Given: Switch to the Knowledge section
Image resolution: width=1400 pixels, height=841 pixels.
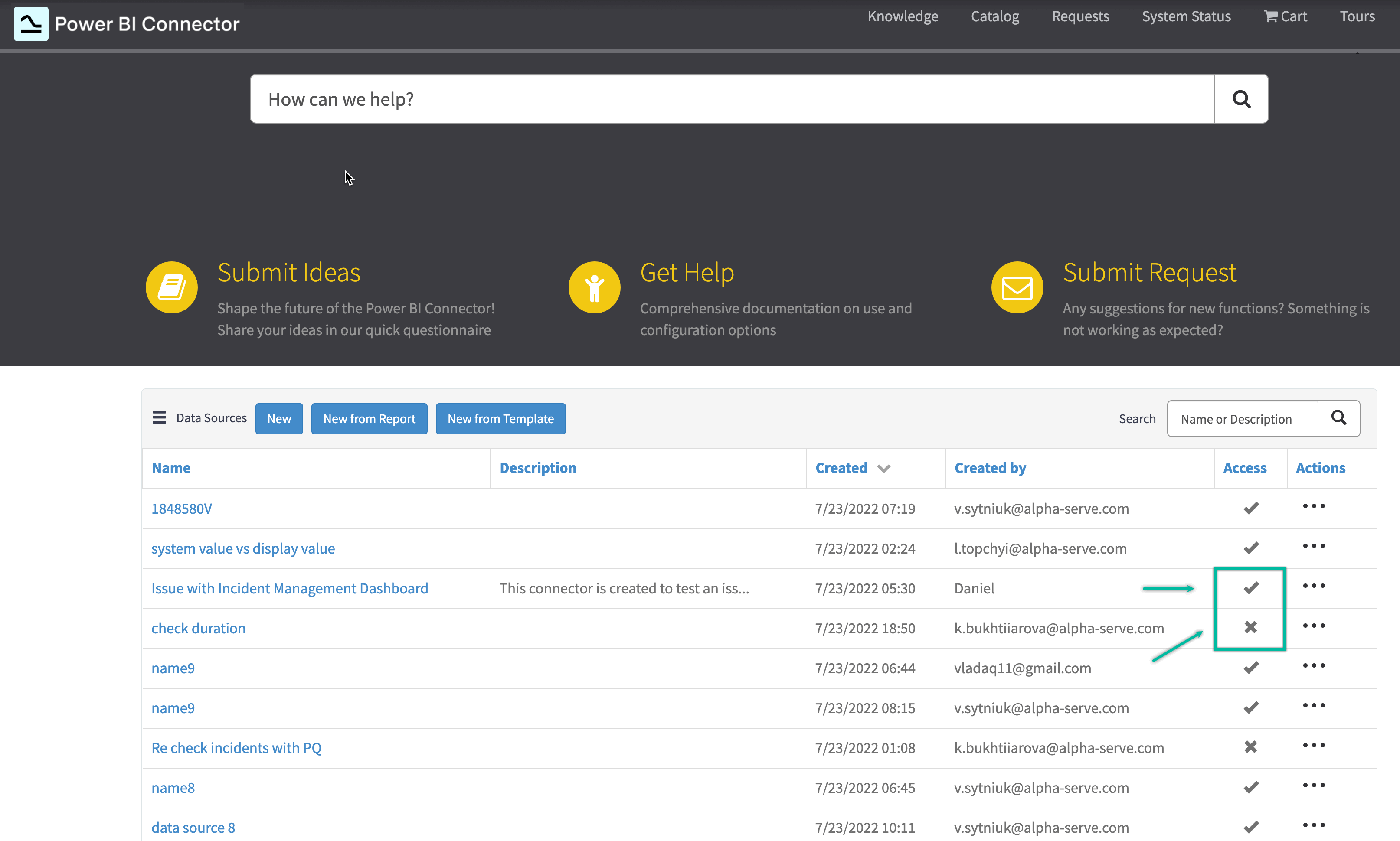Looking at the screenshot, I should (903, 16).
